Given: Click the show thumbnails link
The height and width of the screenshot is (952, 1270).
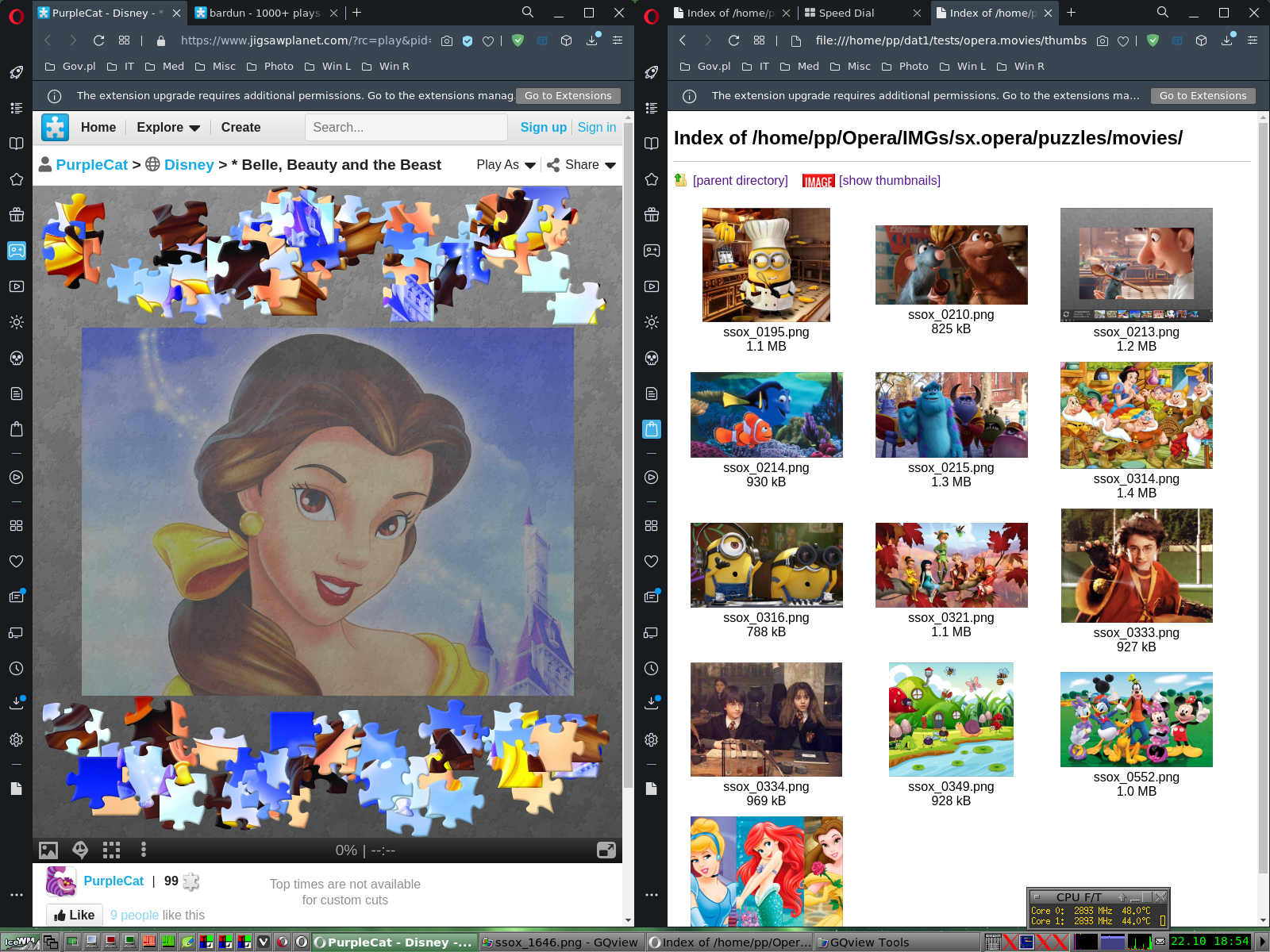Looking at the screenshot, I should (x=889, y=180).
